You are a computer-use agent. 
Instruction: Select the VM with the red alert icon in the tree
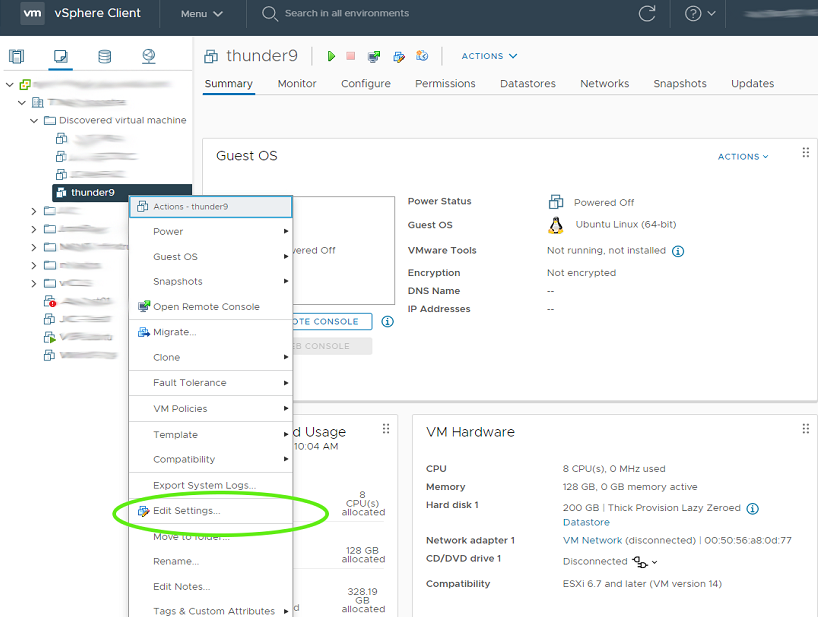[x=50, y=301]
